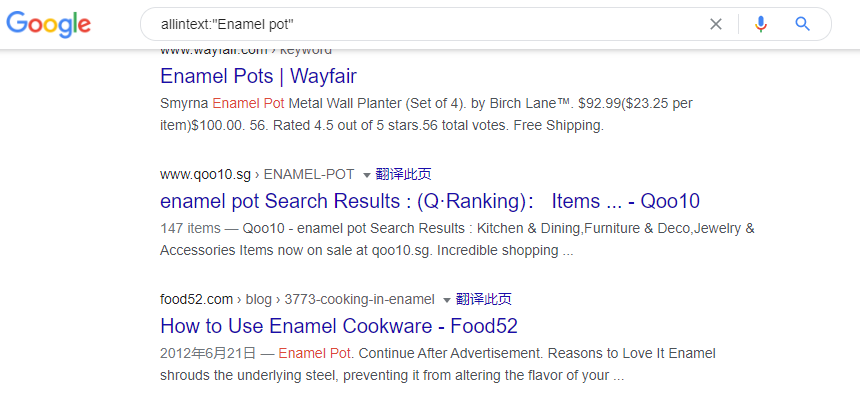Viewport: 860px width, 408px height.
Task: Click 翻译此页 for the Food52 result
Action: [x=484, y=299]
